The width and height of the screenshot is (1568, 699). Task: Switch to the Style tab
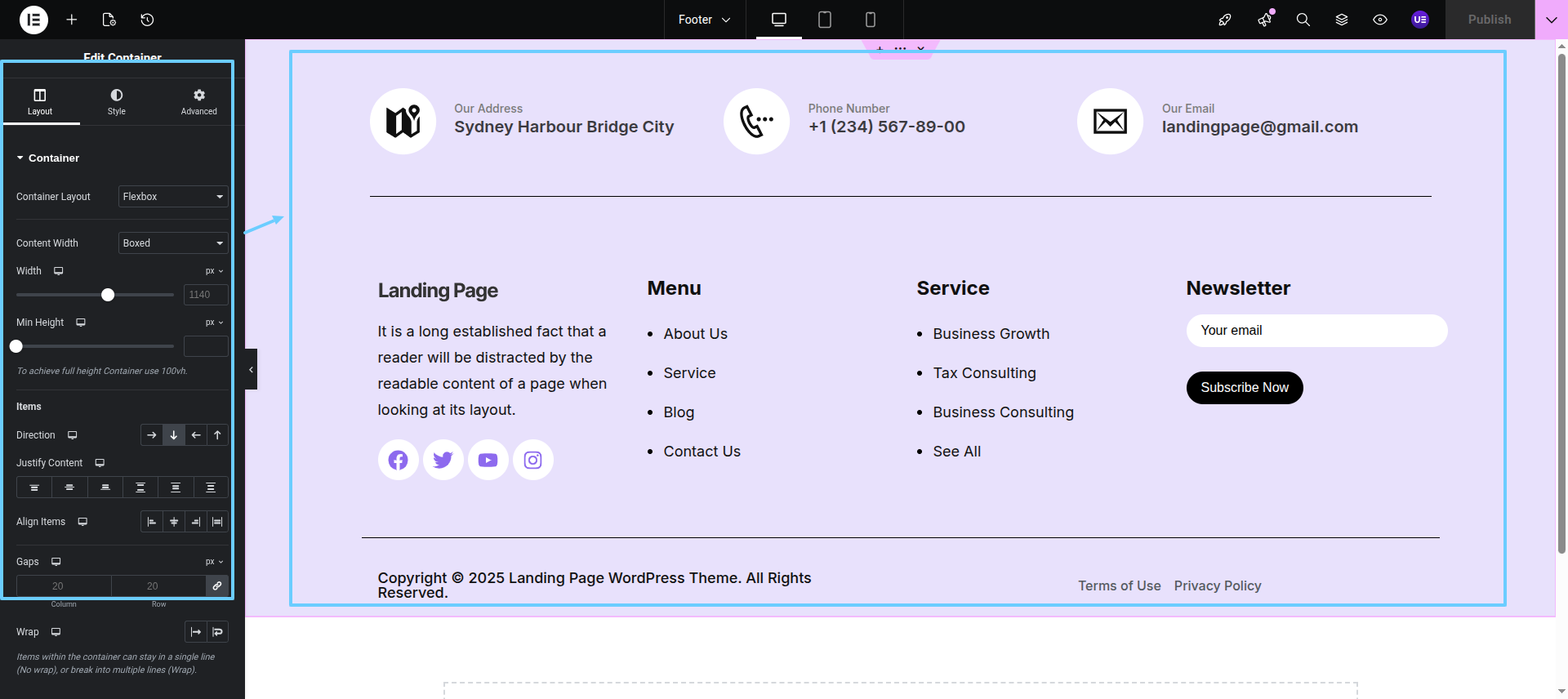pos(117,102)
